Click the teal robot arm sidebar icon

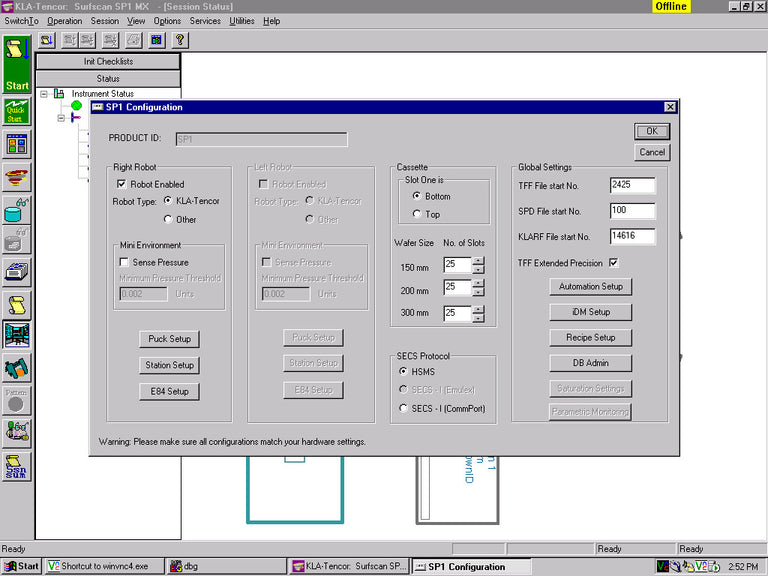point(17,368)
